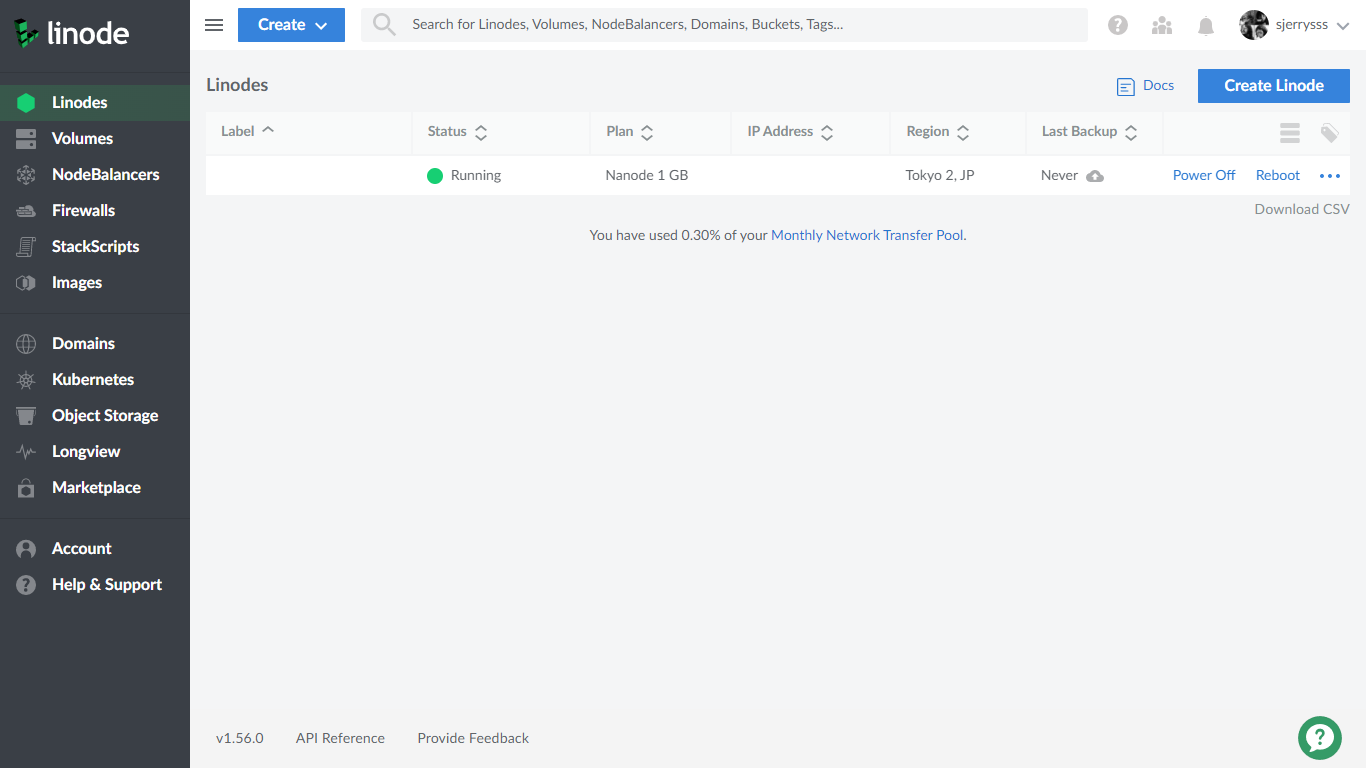The width and height of the screenshot is (1366, 768).
Task: Expand the sjerrysss user menu chevron
Action: tap(1343, 26)
